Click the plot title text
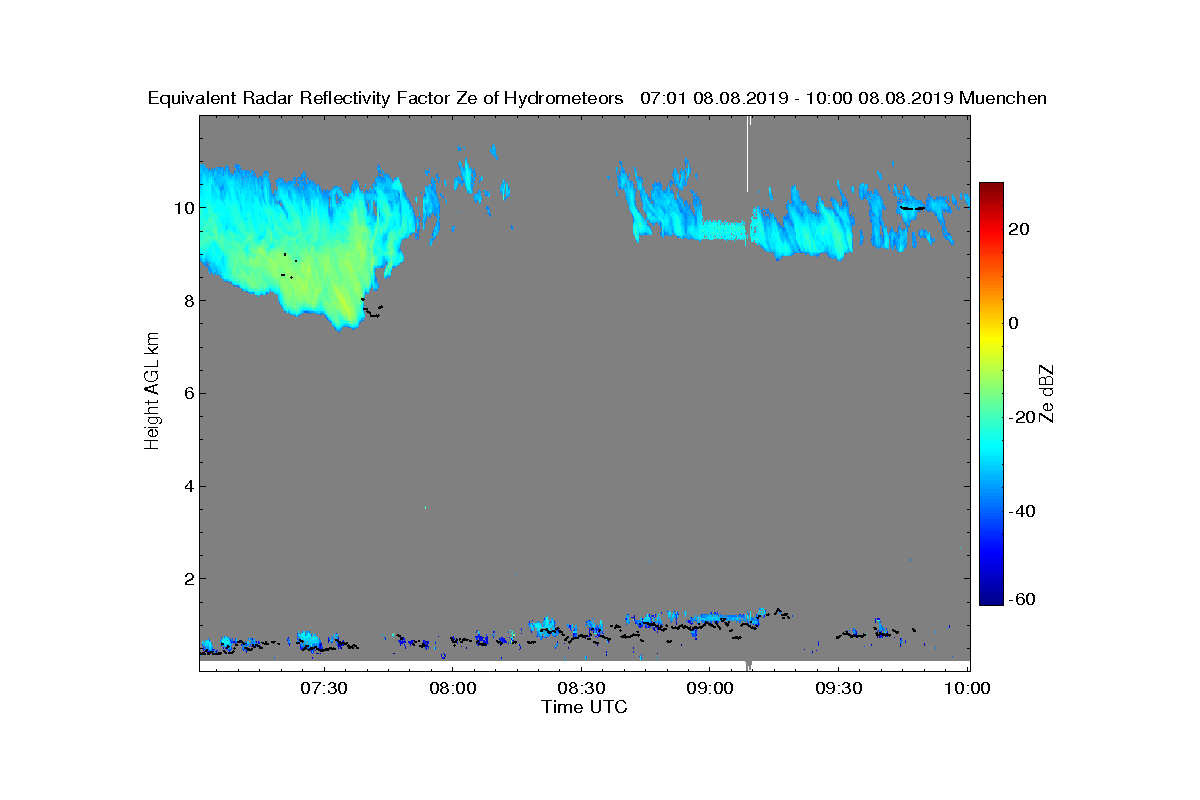Image resolution: width=1200 pixels, height=800 pixels. click(x=597, y=98)
